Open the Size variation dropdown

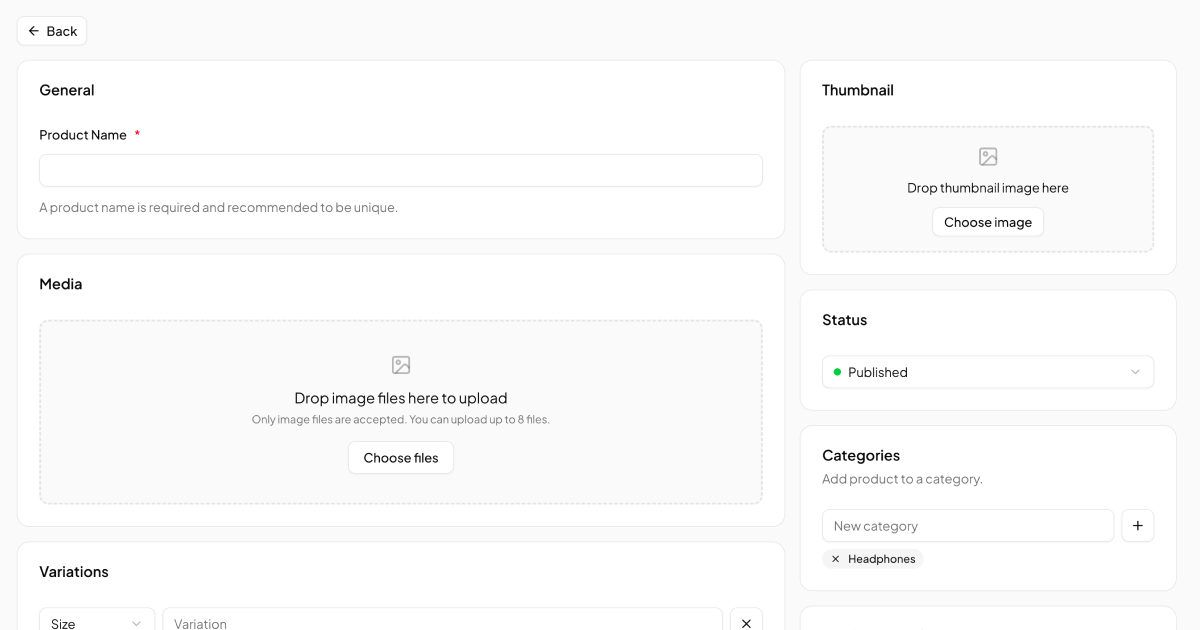coord(96,622)
